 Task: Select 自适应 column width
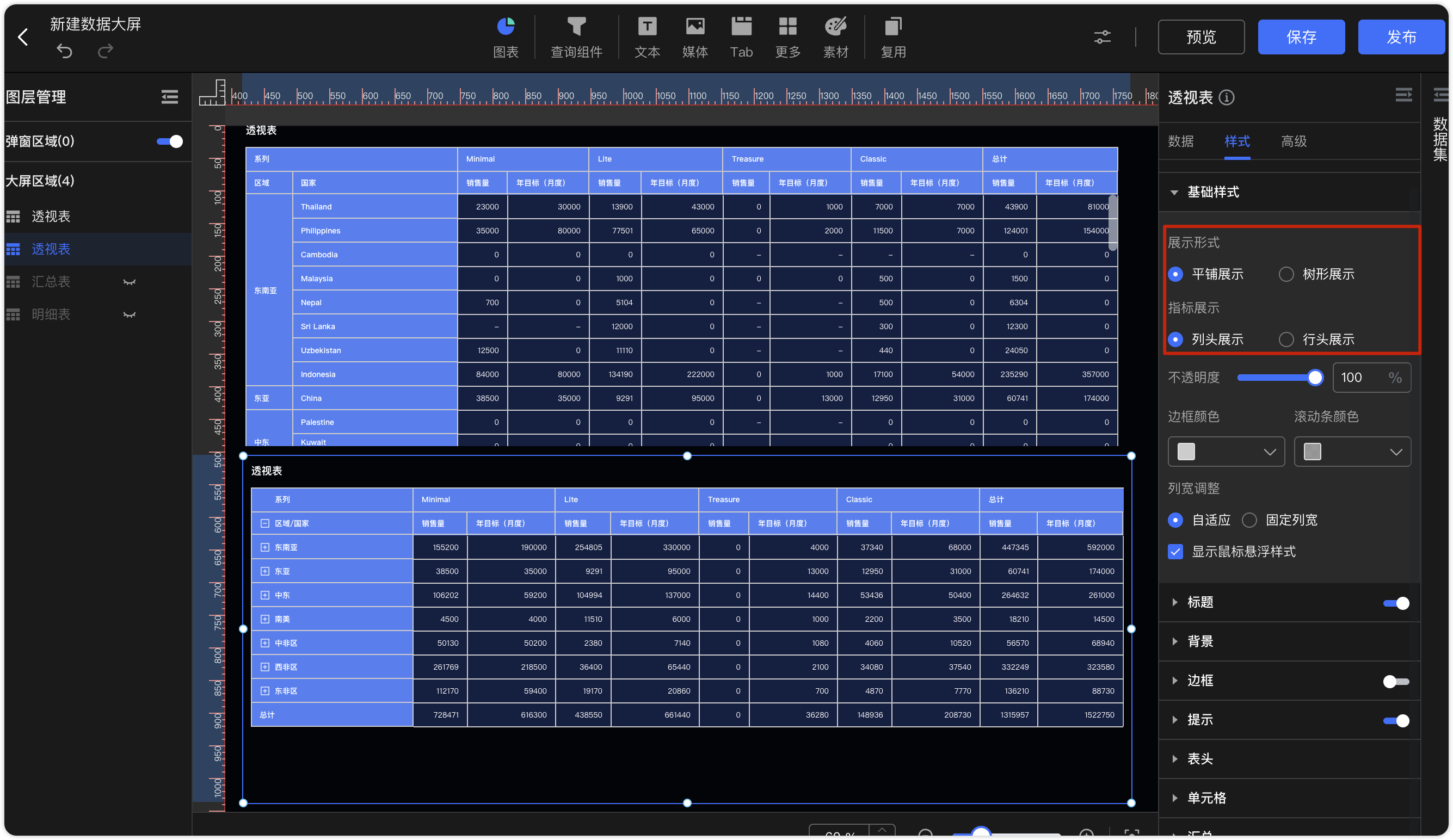click(1175, 520)
